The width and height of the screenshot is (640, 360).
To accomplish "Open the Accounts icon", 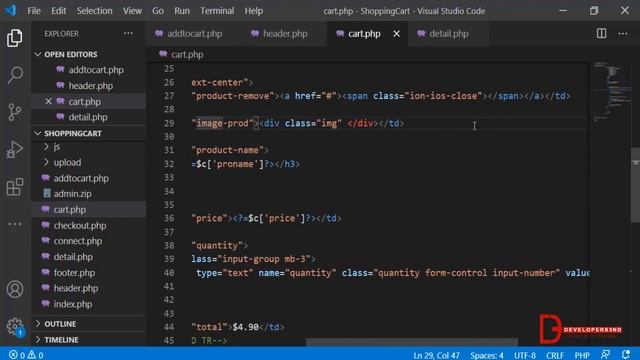I will pos(15,289).
